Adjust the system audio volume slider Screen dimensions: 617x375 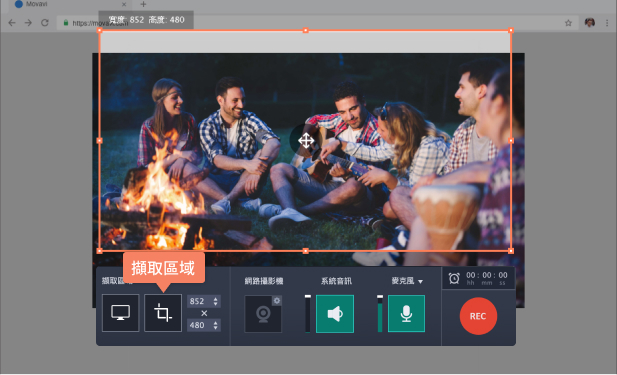pos(308,314)
